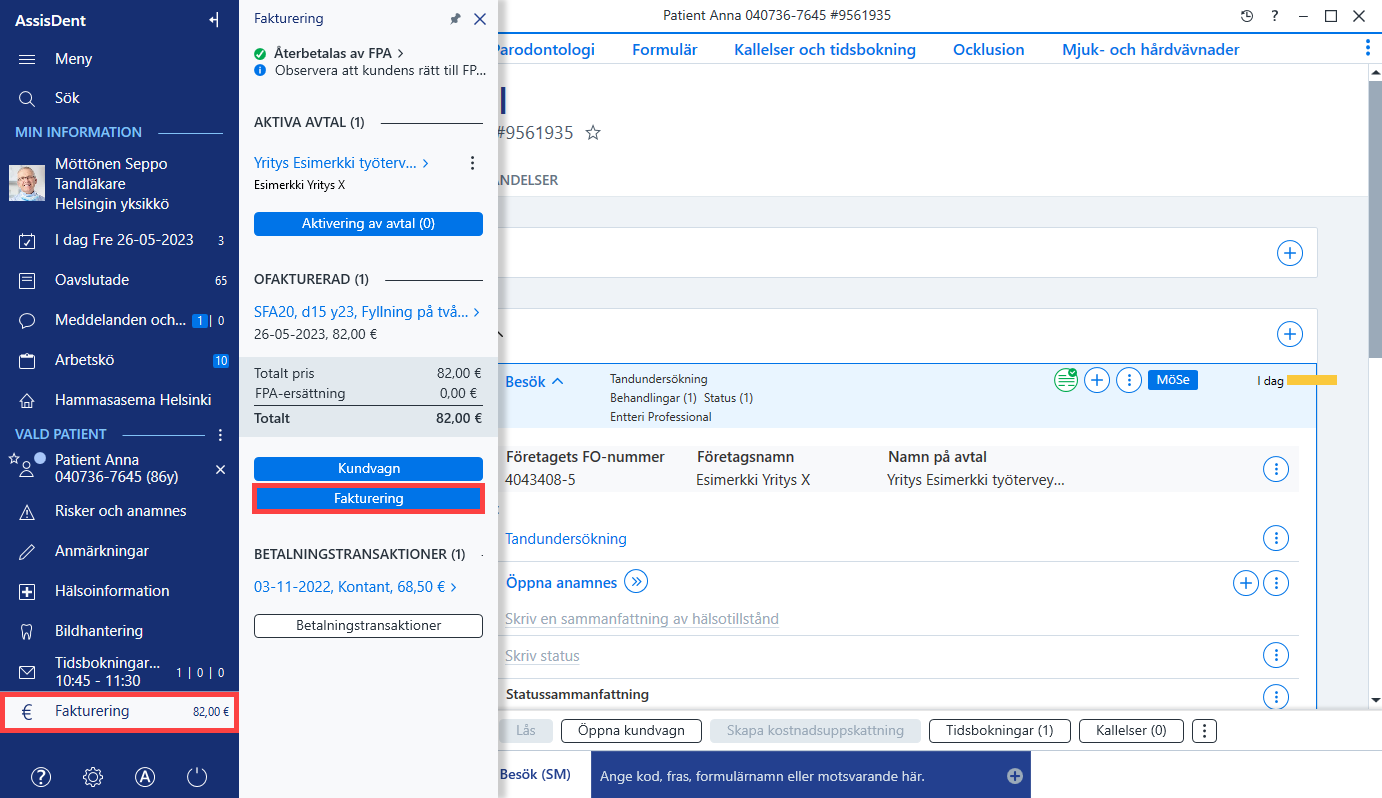Switch to Kallelser och tidsbokning tab
Screen dimensions: 1382x798
825,49
